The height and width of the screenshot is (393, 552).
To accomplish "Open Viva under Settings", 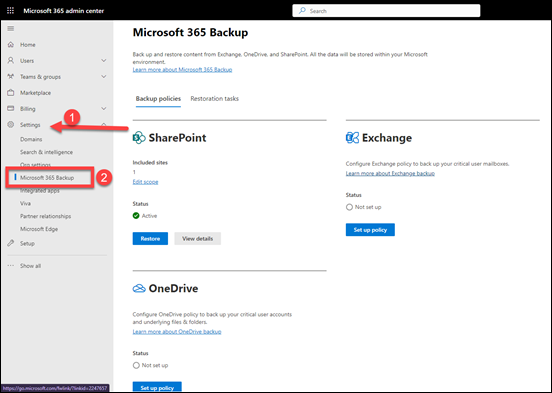I will point(25,203).
